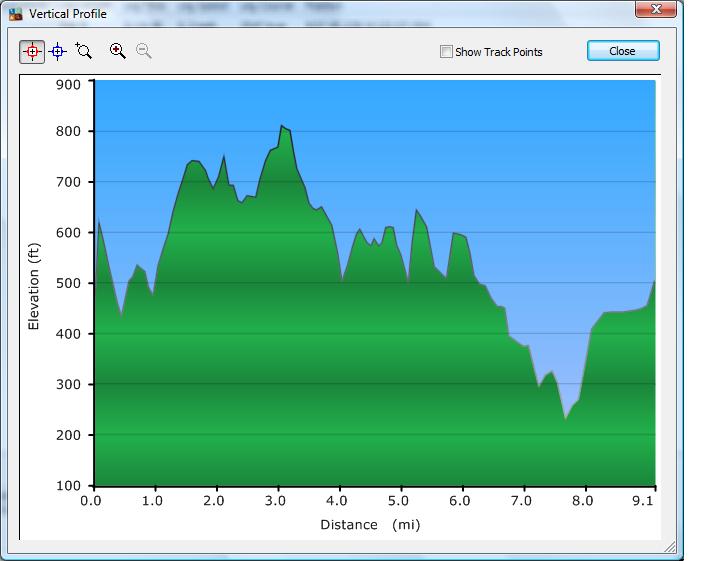The width and height of the screenshot is (720, 561).
Task: Select the blue crosshair measure tool
Action: coord(57,51)
